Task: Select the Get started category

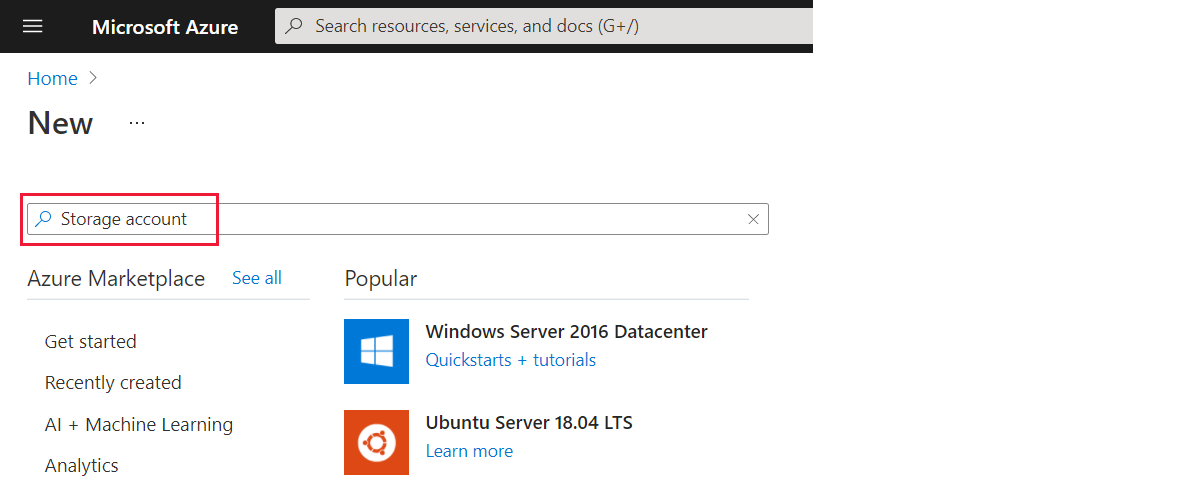Action: [x=91, y=341]
